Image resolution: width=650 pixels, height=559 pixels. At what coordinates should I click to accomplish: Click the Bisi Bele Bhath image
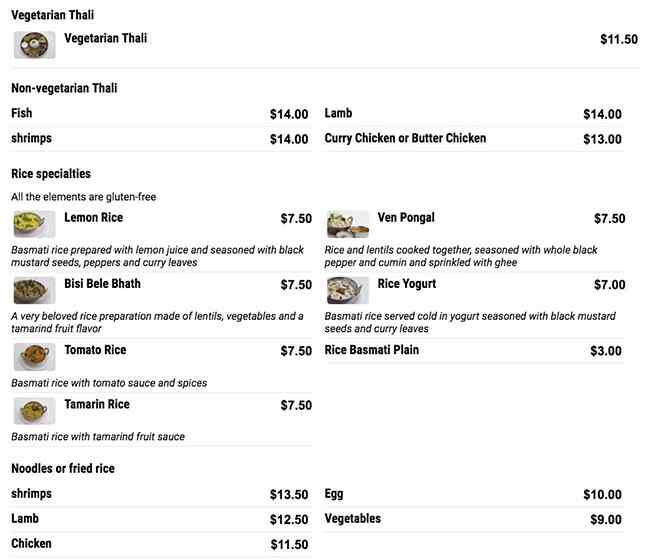click(x=34, y=290)
